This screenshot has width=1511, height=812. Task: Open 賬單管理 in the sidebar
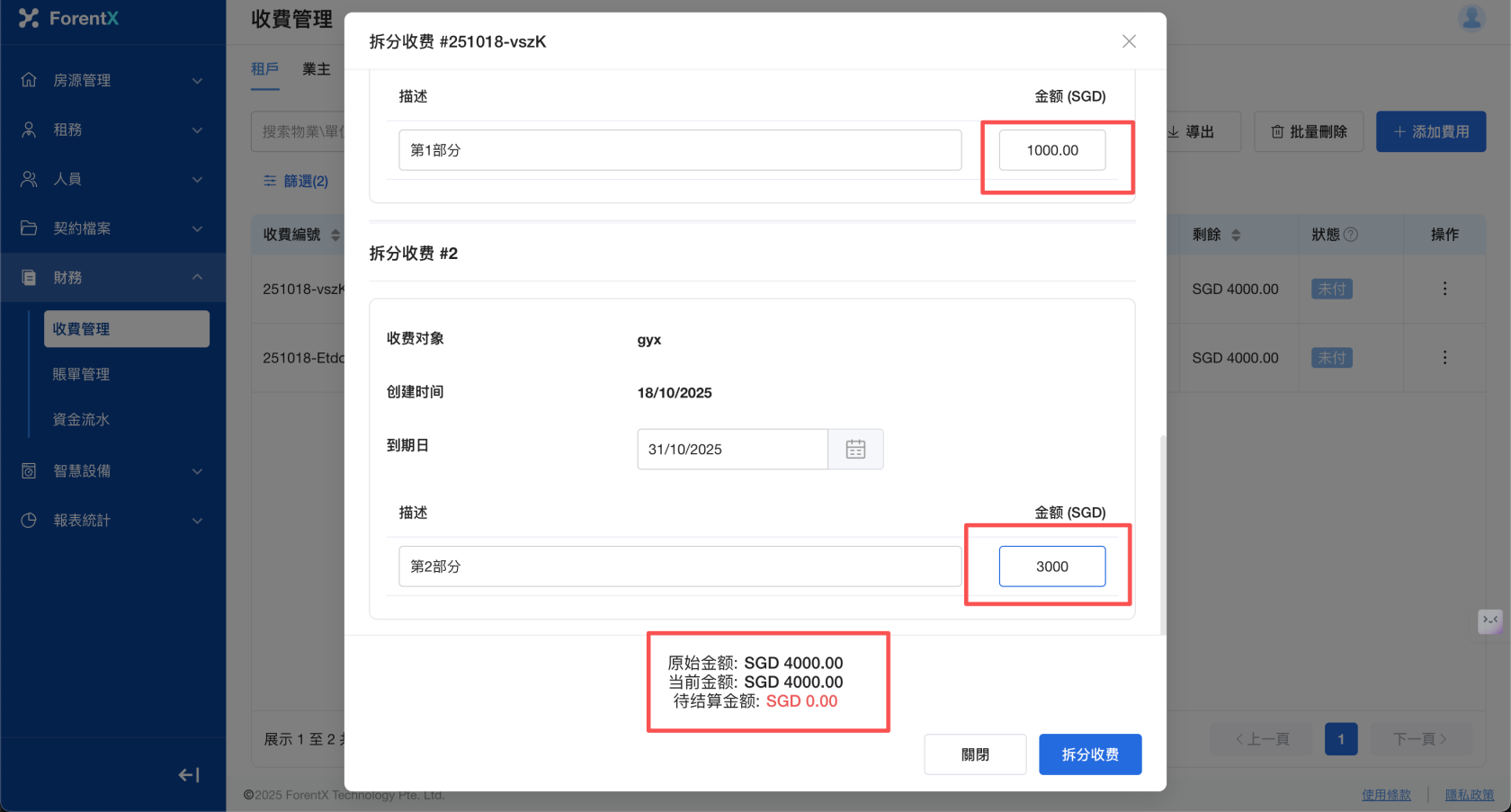pos(82,374)
